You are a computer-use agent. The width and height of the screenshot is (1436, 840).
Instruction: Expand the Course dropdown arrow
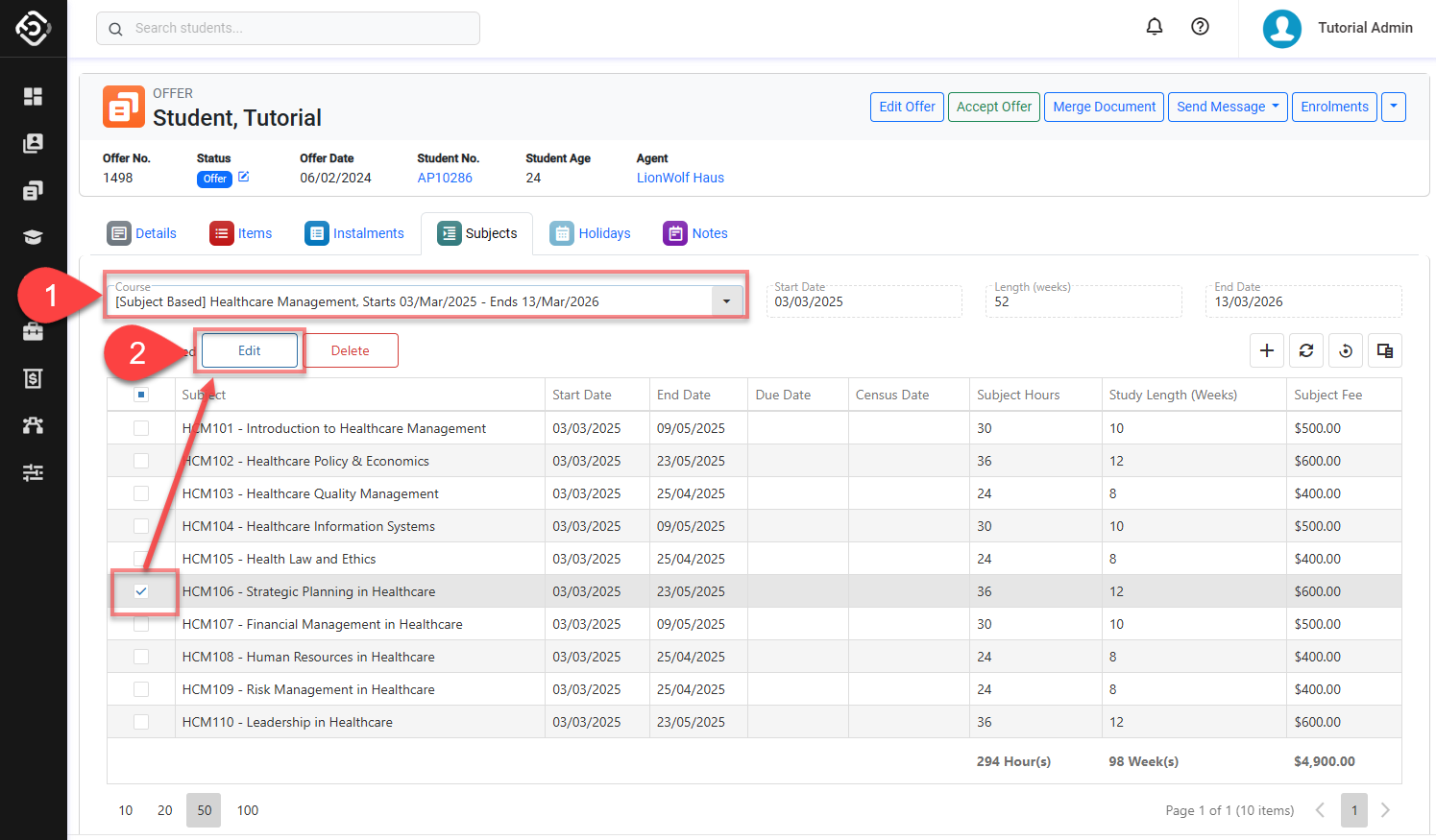726,301
